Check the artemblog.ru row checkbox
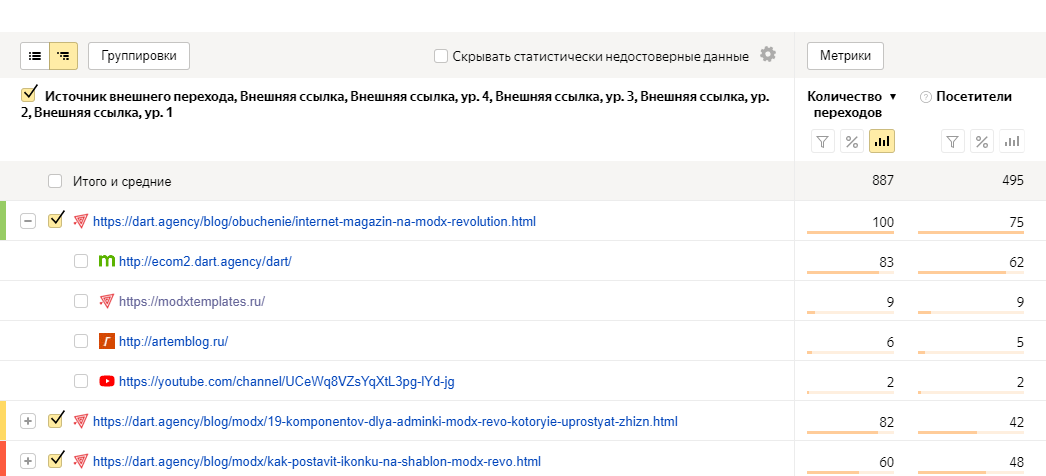1046x476 pixels. click(x=81, y=341)
